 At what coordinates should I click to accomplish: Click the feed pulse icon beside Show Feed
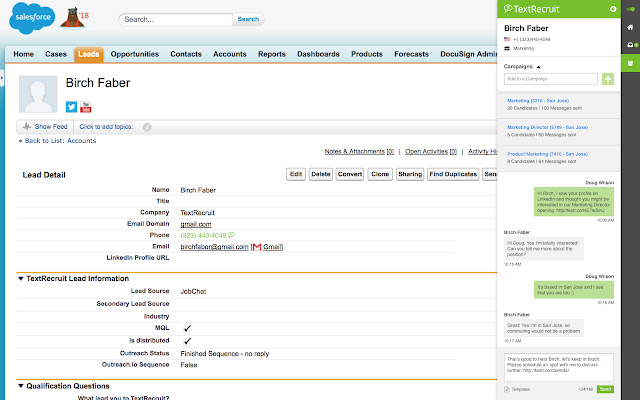27,127
